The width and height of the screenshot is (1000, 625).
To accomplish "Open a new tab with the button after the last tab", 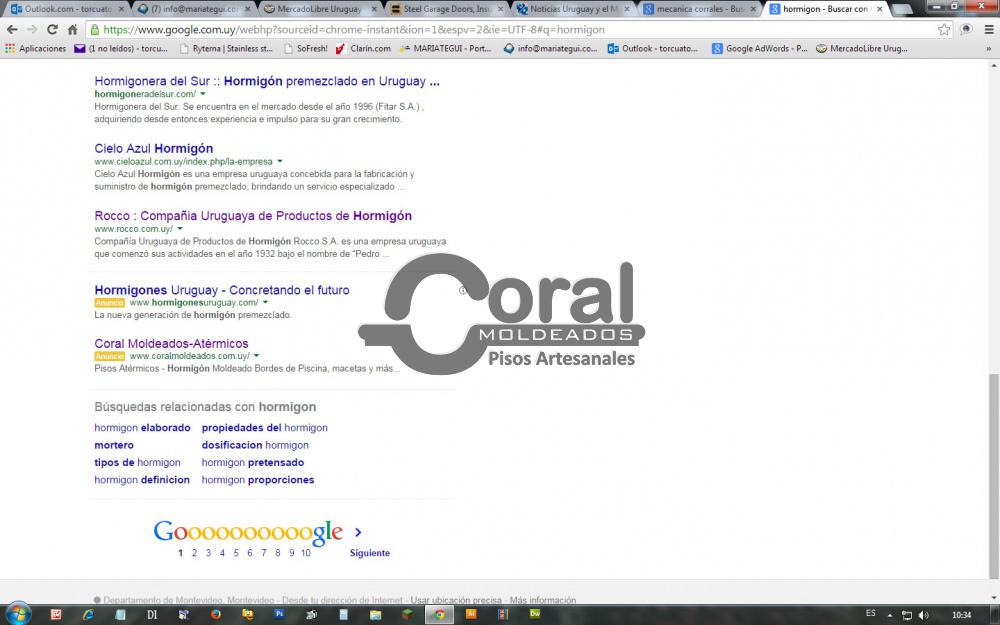I will (902, 9).
